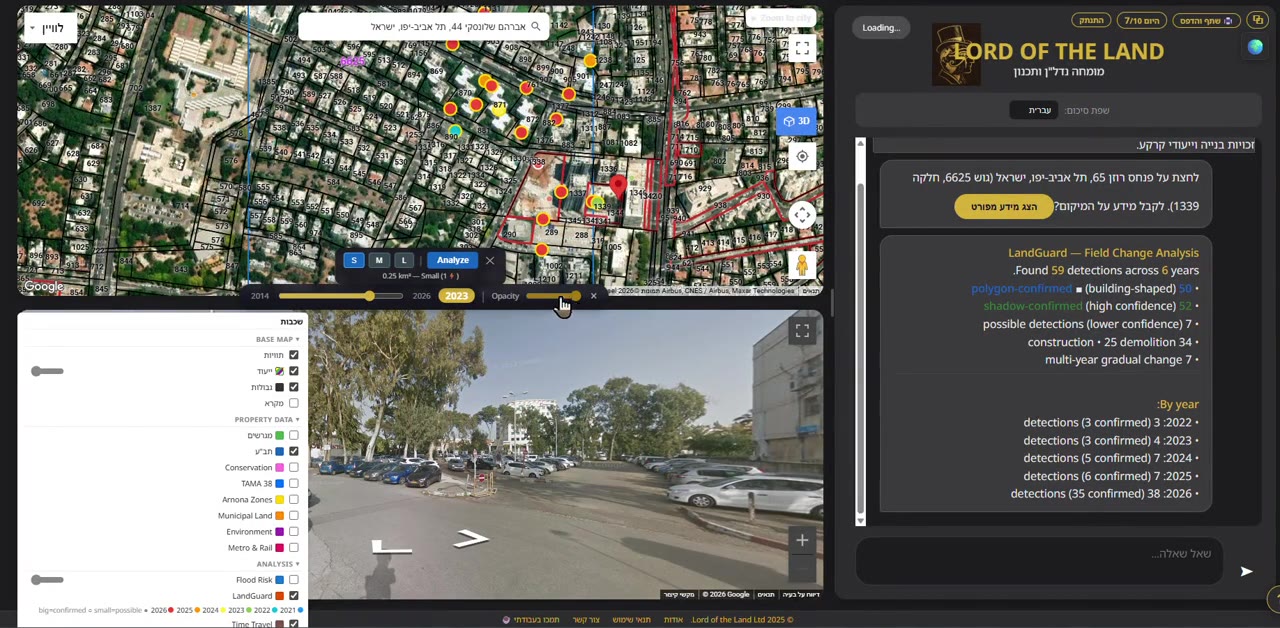Viewport: 1280px width, 628px height.
Task: Expand the Street View panel to fullscreen
Action: click(802, 331)
